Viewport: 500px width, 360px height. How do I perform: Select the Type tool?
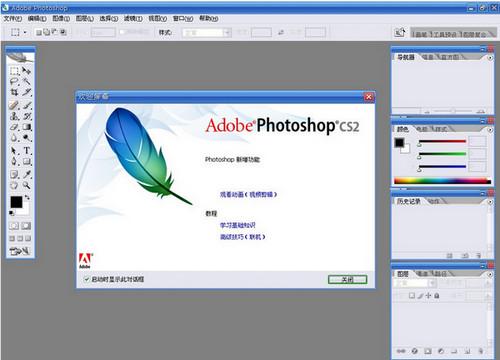[x=26, y=151]
